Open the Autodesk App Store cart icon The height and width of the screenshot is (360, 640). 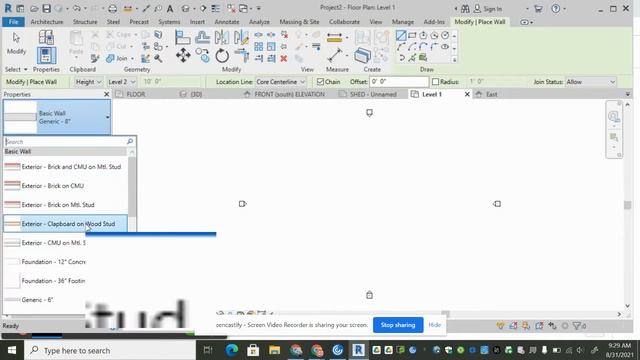538,8
